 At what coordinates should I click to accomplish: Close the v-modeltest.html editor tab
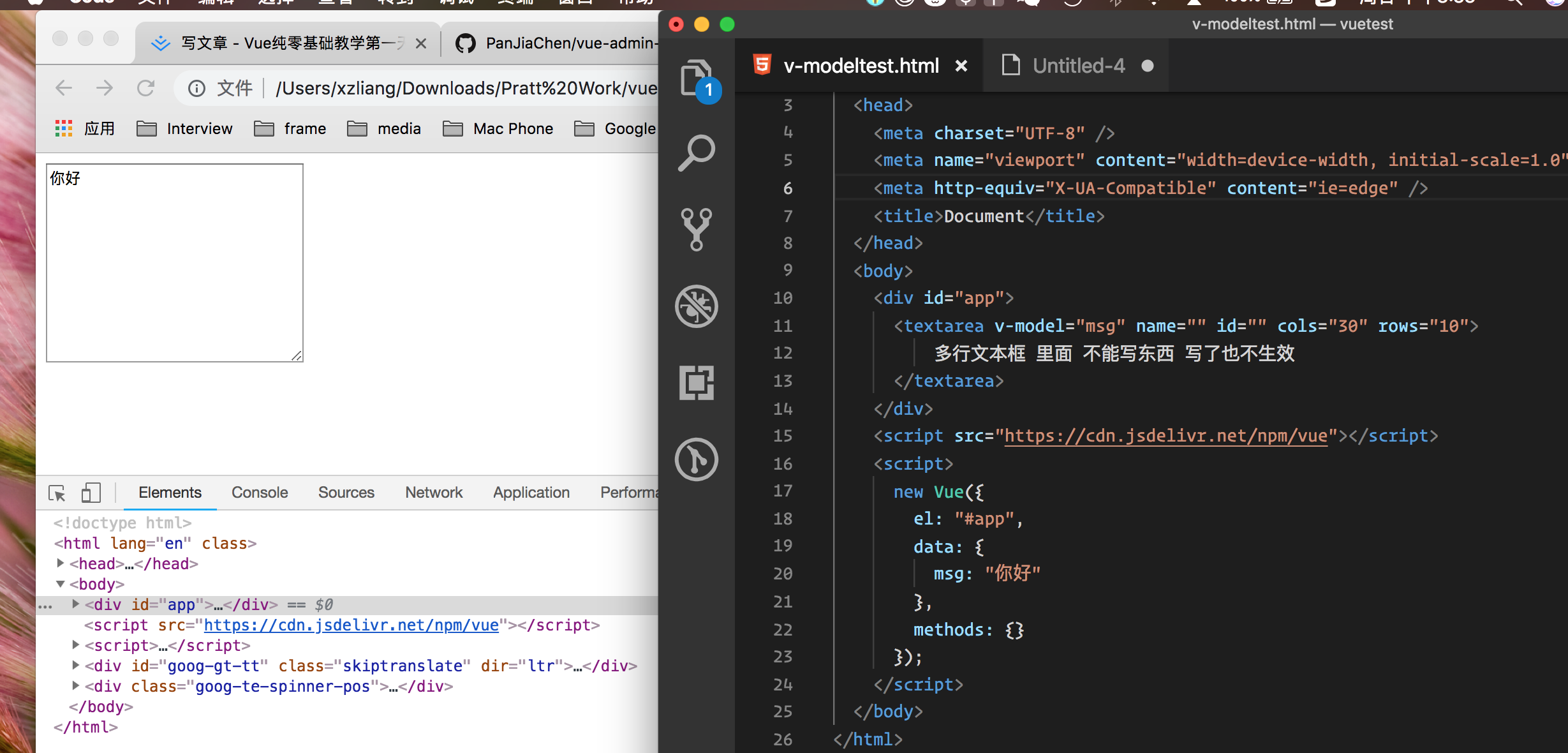(961, 66)
